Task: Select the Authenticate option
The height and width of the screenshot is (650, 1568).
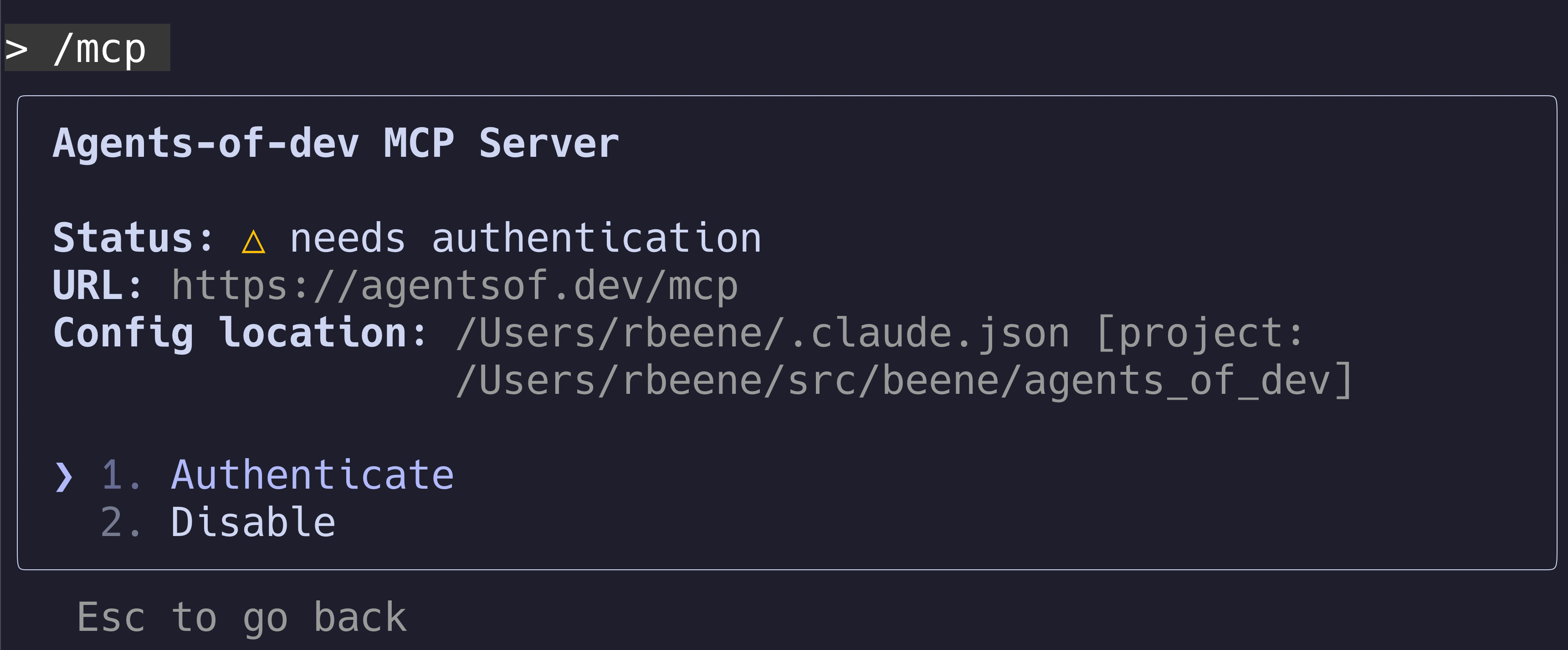Action: tap(312, 475)
